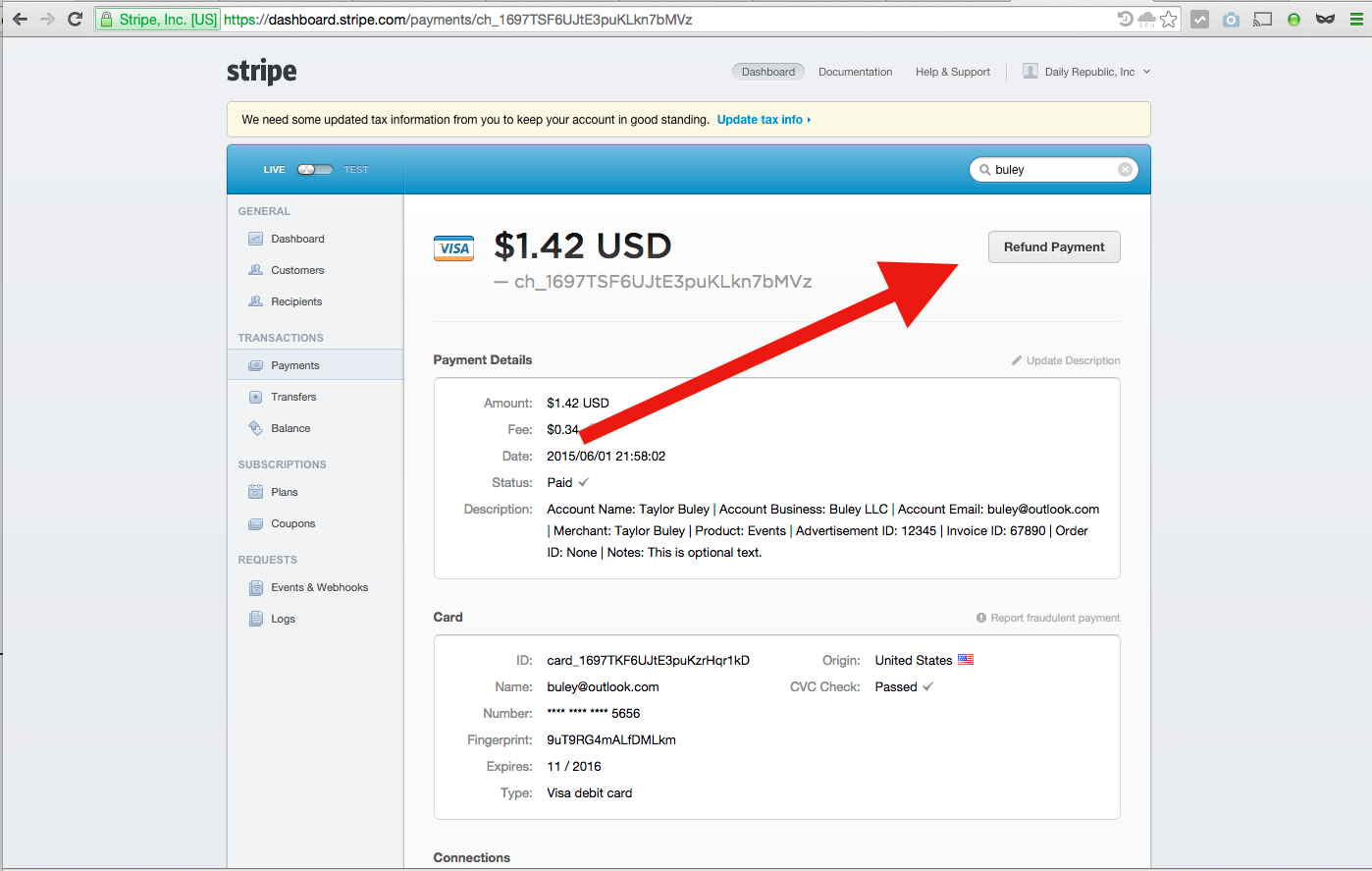View Logs under Requests

click(283, 619)
